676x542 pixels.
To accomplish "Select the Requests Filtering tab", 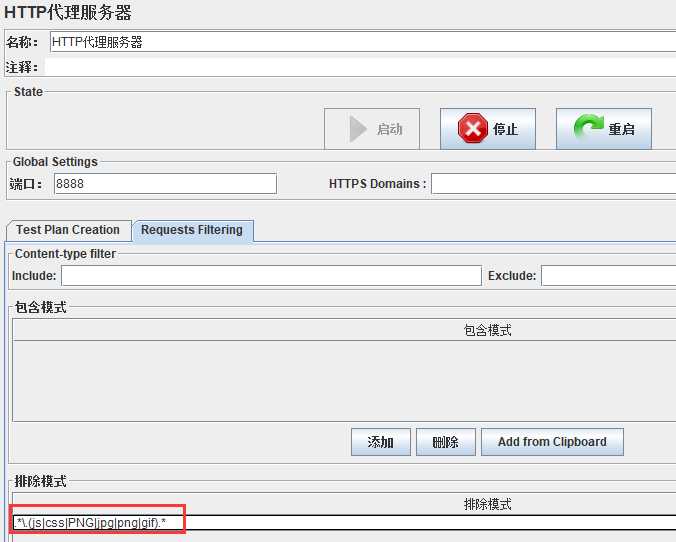I will point(193,230).
